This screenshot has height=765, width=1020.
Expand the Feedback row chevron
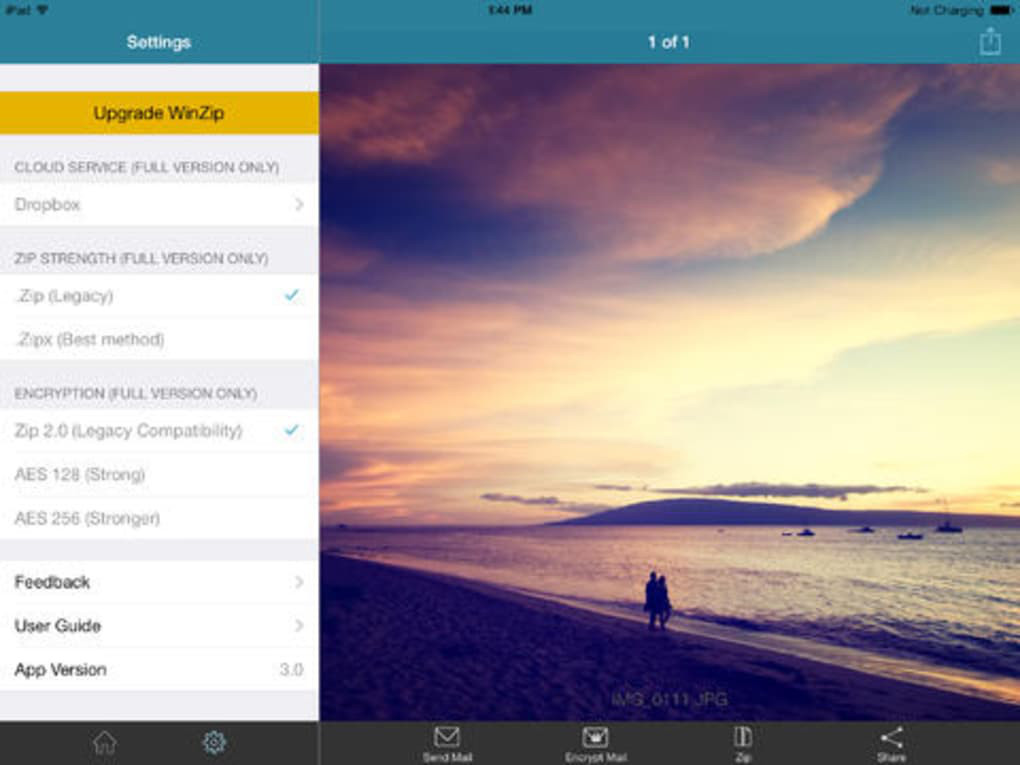point(299,582)
